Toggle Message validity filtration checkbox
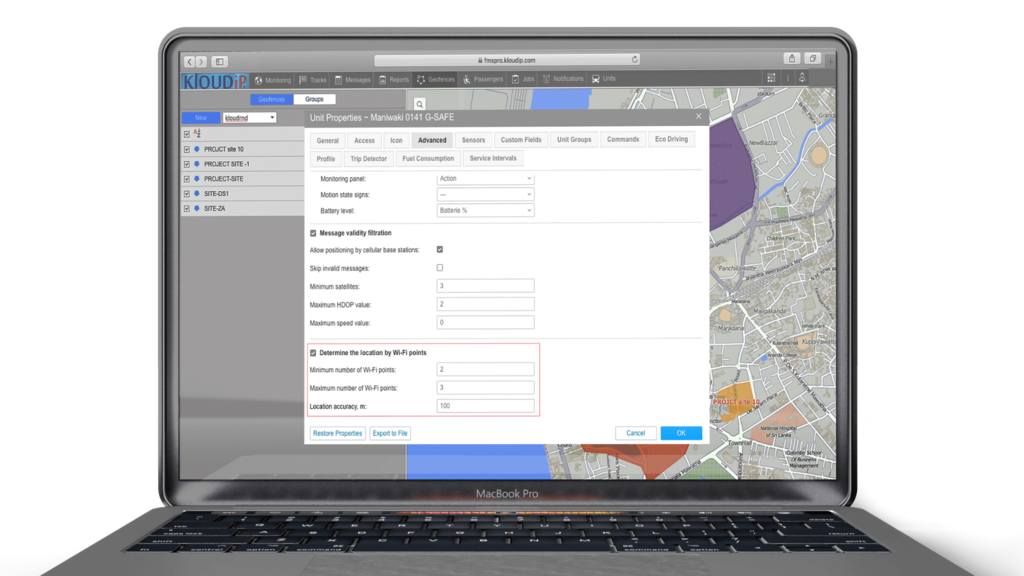 point(313,233)
